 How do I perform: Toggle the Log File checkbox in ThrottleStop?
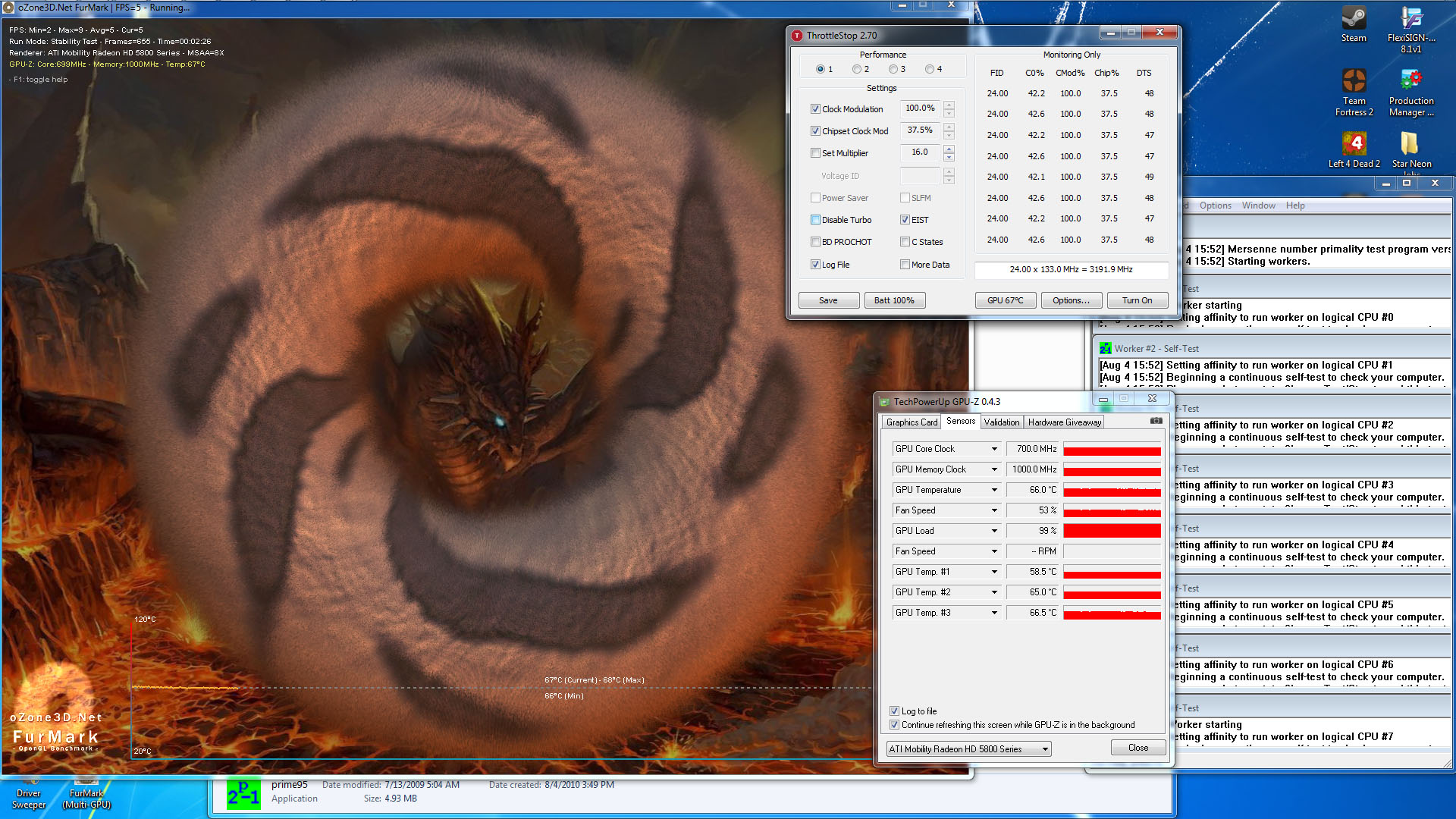[x=815, y=265]
